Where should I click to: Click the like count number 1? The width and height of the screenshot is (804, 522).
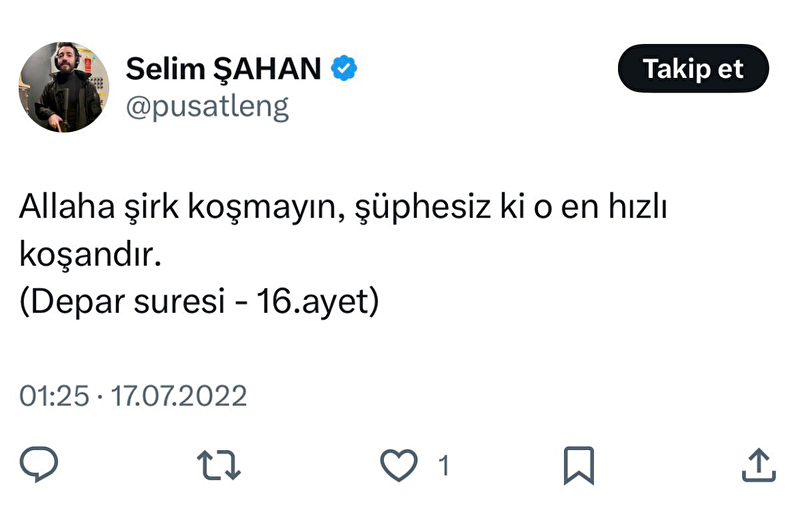click(x=443, y=465)
